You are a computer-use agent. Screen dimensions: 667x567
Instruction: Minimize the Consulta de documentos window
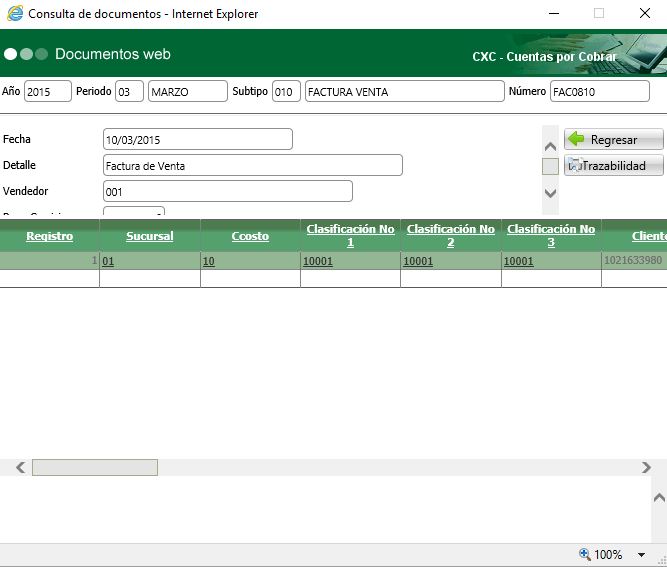[554, 14]
